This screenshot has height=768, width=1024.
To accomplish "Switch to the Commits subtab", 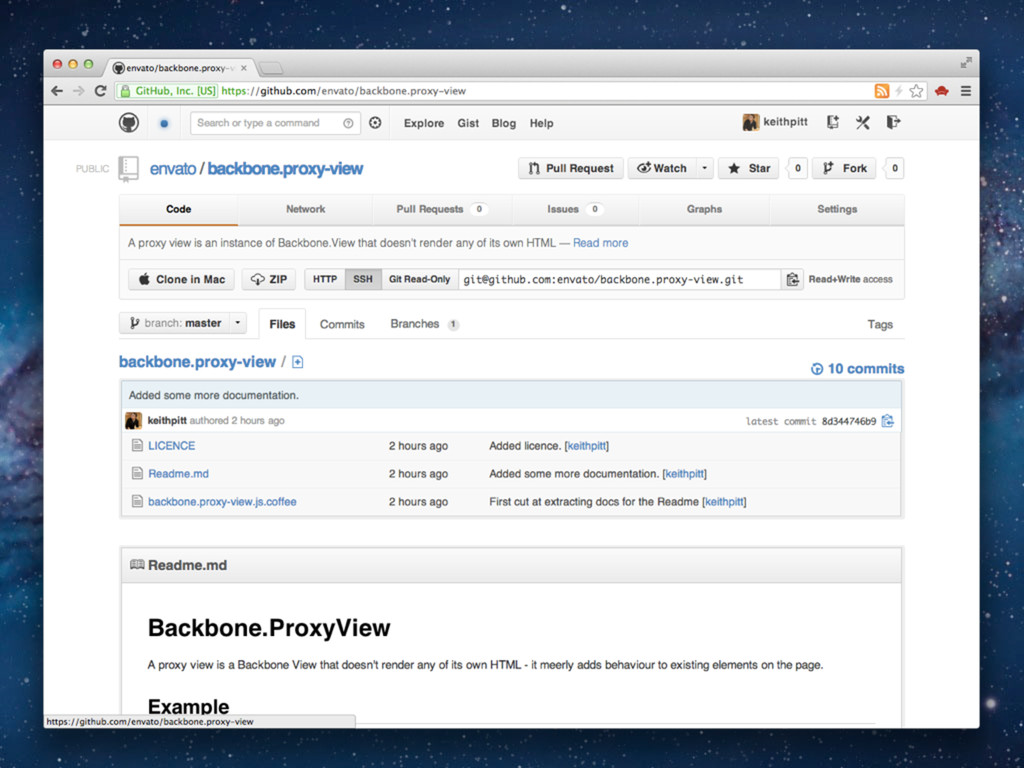I will tap(342, 324).
